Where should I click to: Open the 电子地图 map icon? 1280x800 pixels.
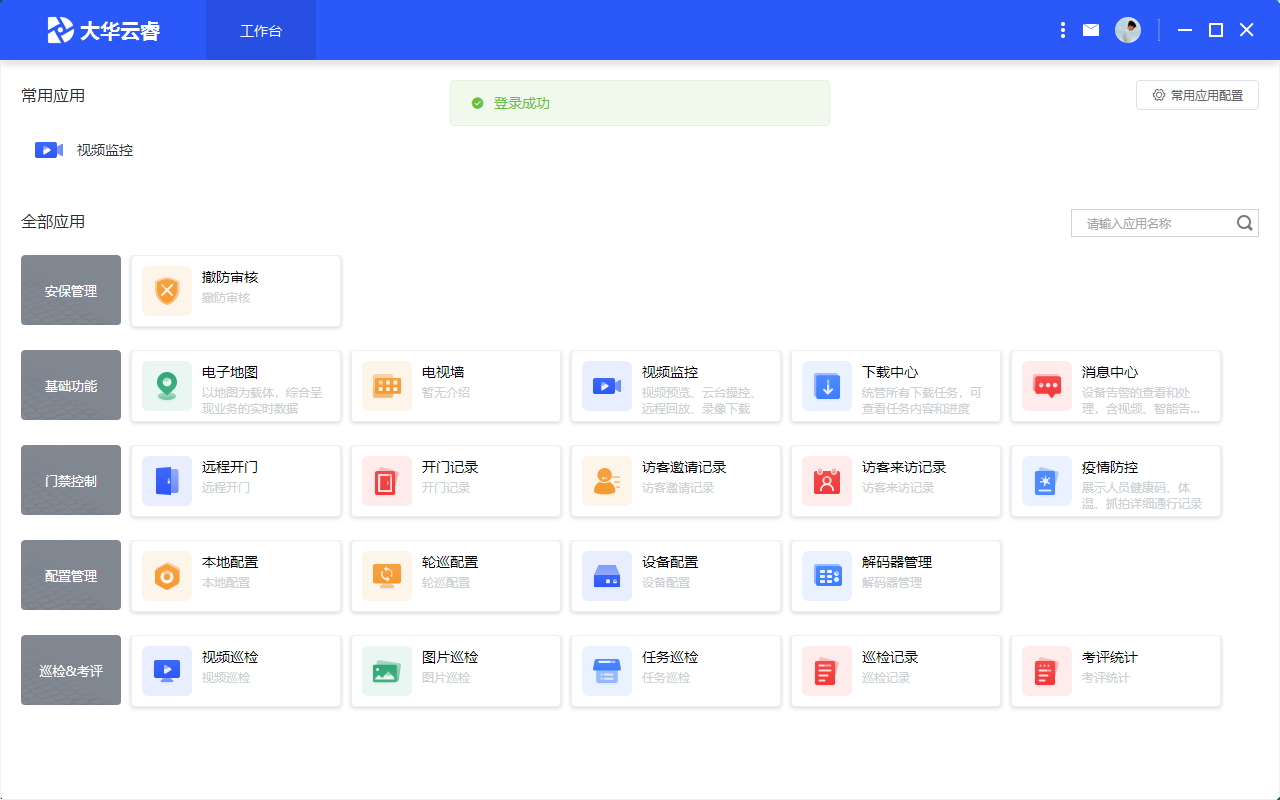click(x=167, y=386)
